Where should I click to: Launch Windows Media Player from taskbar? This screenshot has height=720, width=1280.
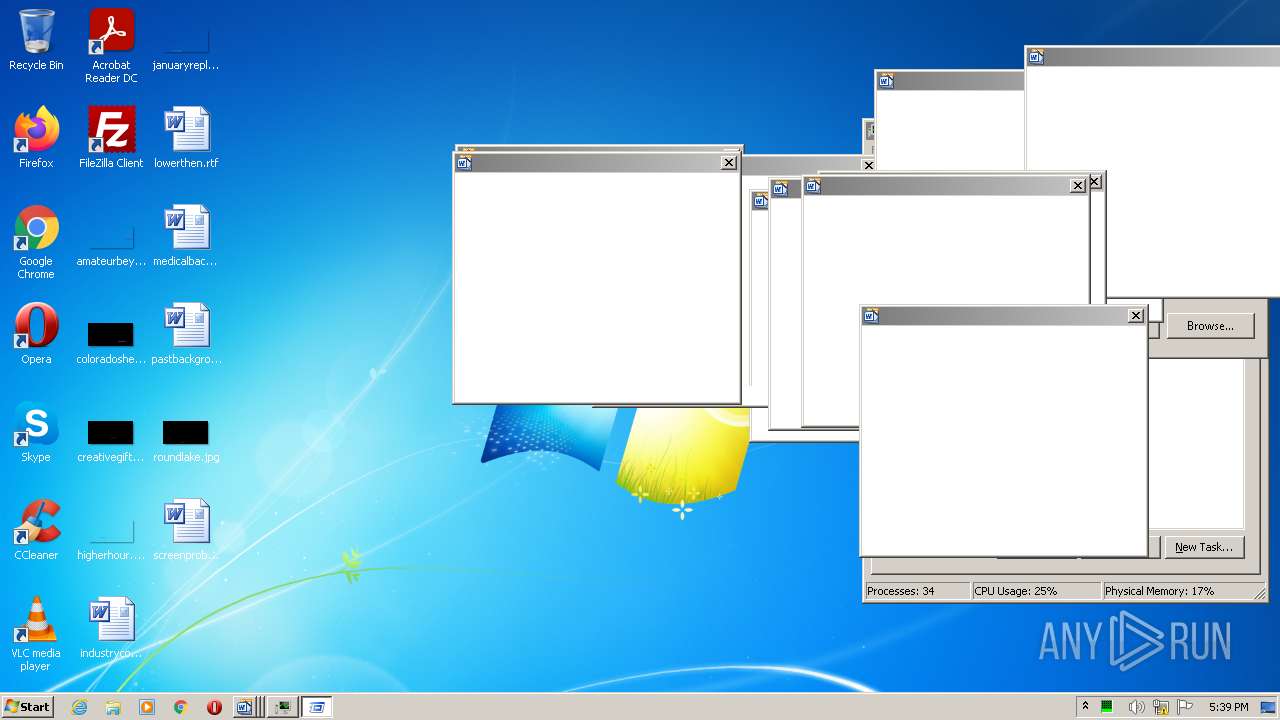coord(147,707)
